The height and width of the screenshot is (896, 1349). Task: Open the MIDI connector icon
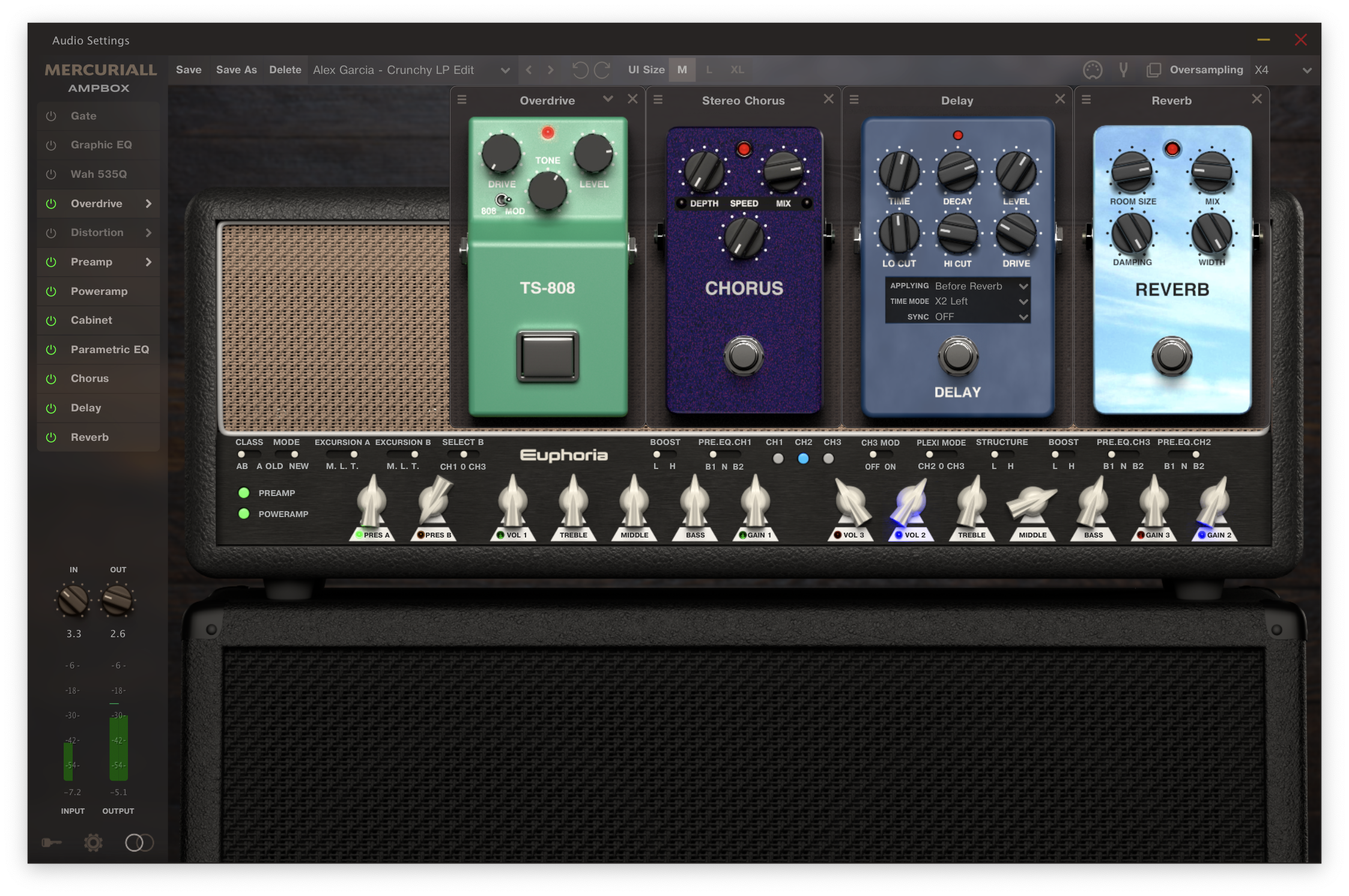pos(1093,70)
